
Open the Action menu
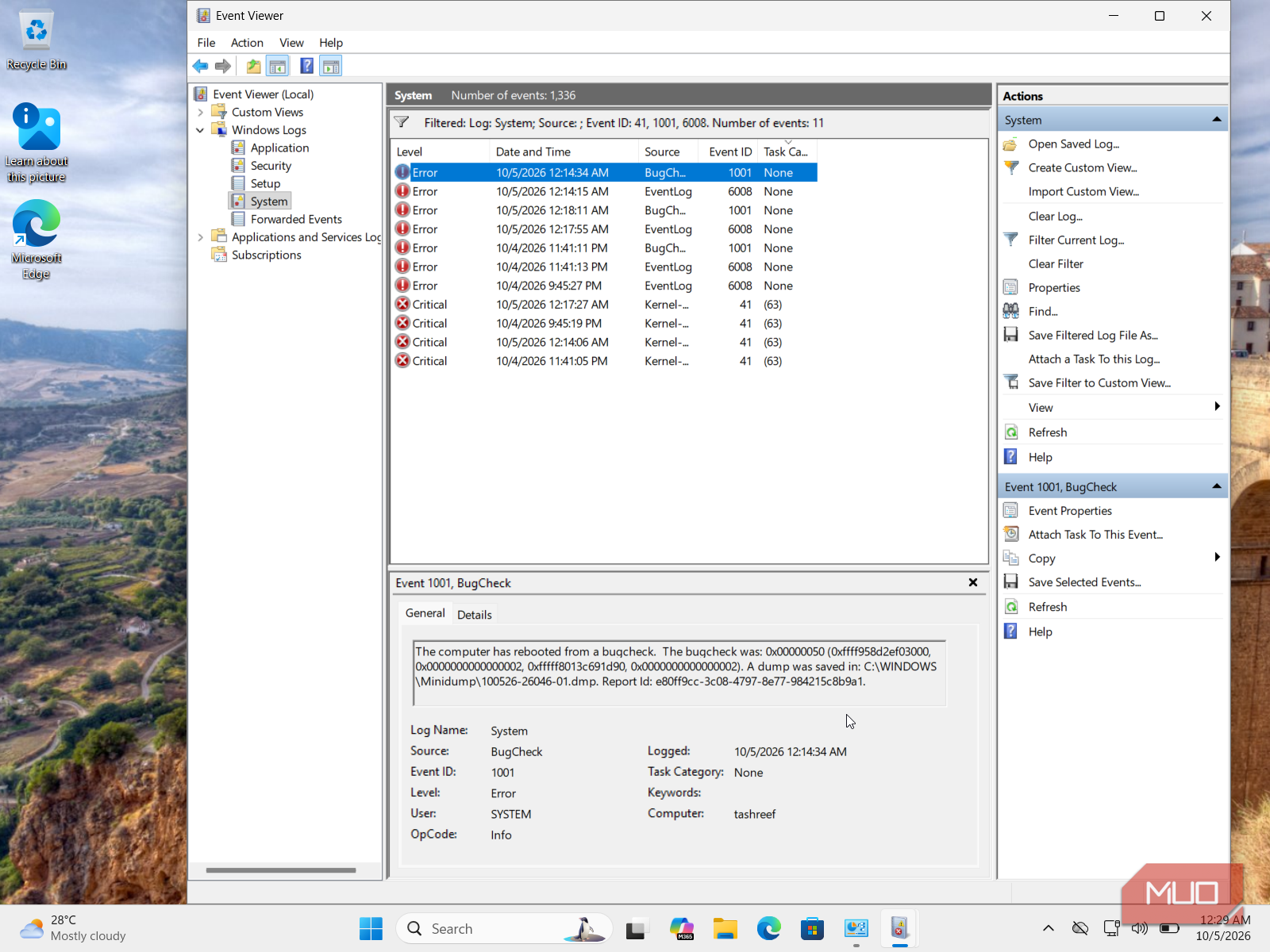247,43
